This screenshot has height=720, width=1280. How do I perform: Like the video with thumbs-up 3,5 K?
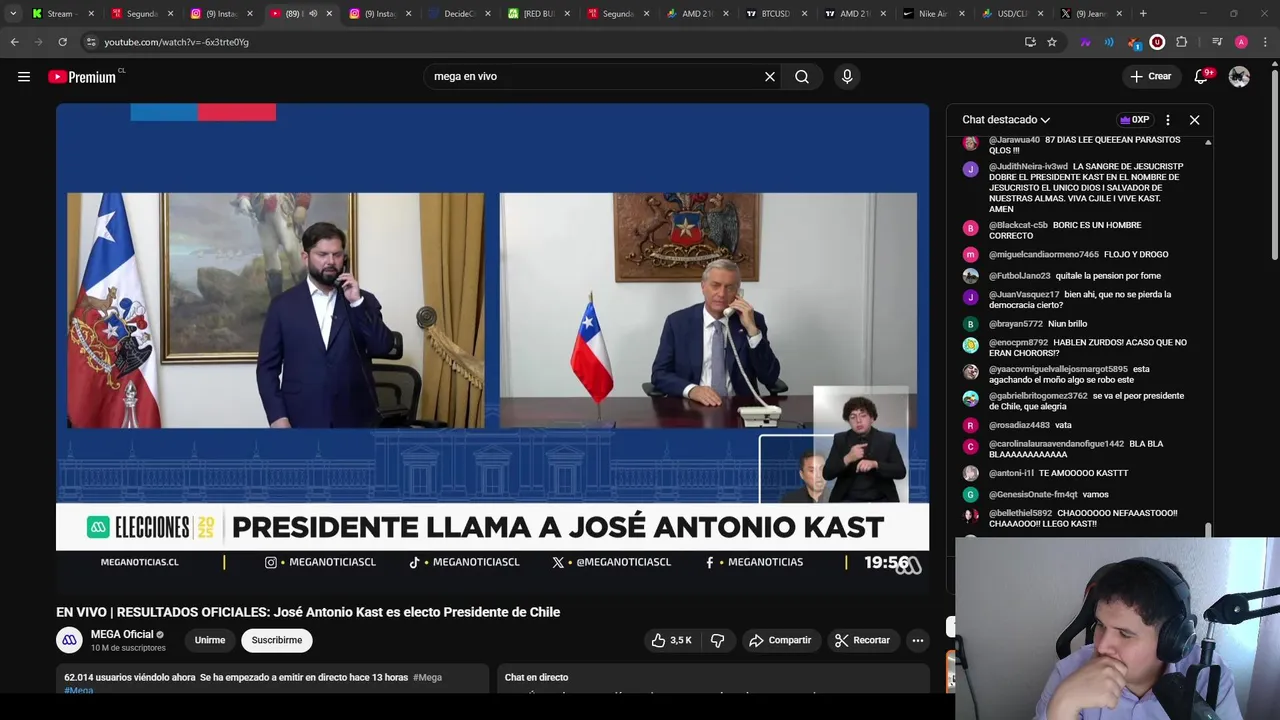(672, 640)
